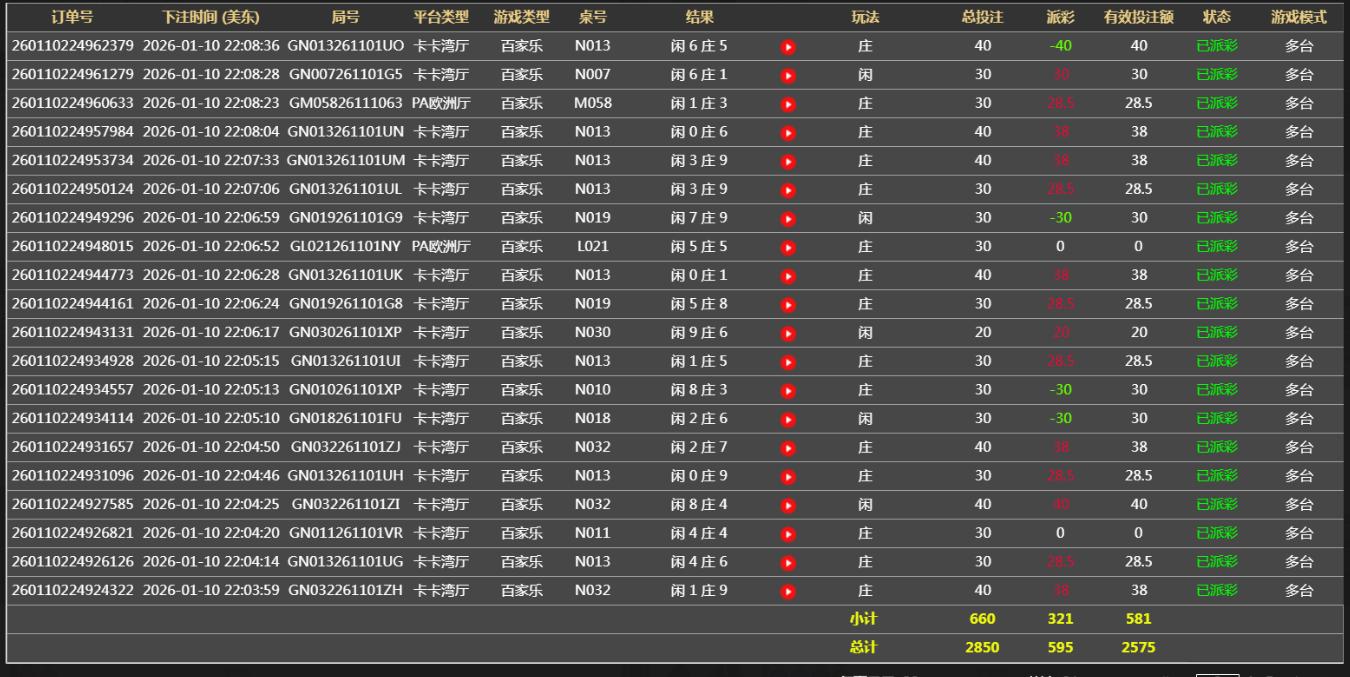1350x677 pixels.
Task: Open order number 260110224949296
Action: click(72, 218)
